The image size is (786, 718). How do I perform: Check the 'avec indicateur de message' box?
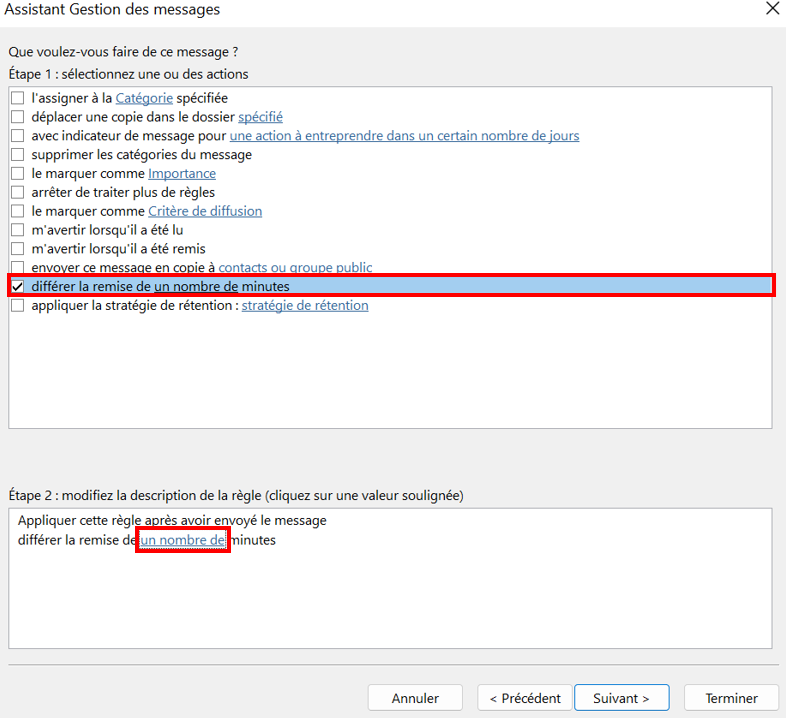(17, 136)
